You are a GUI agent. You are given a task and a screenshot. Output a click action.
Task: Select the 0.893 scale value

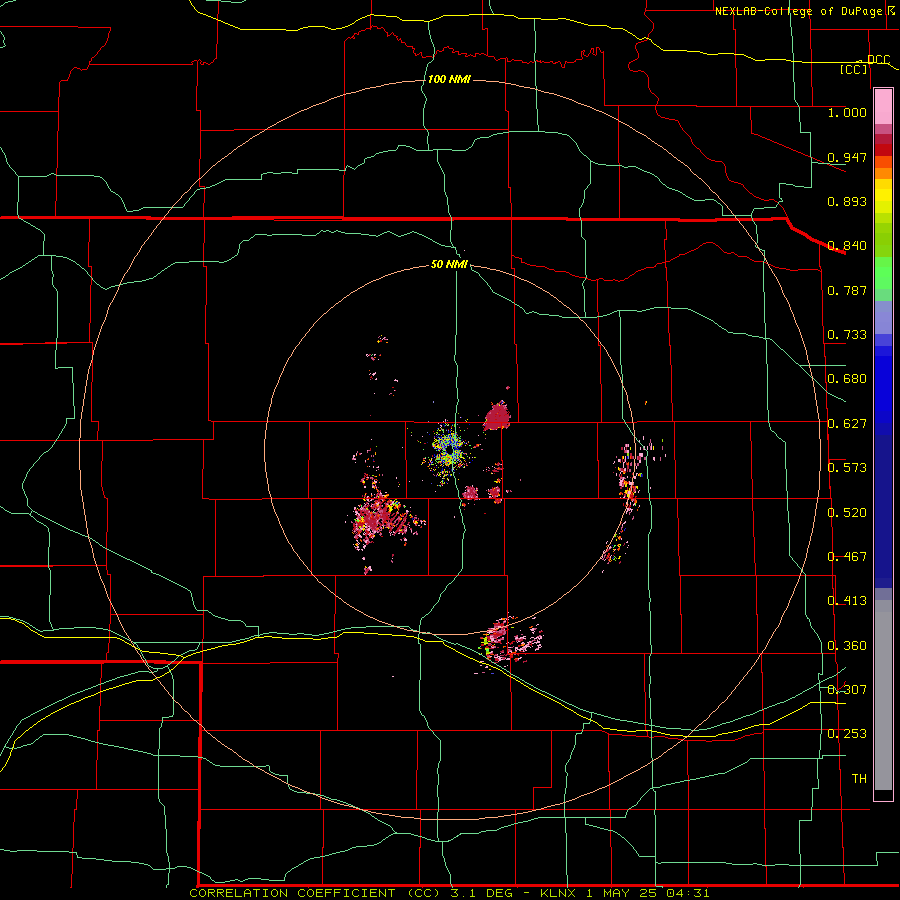[x=847, y=201]
